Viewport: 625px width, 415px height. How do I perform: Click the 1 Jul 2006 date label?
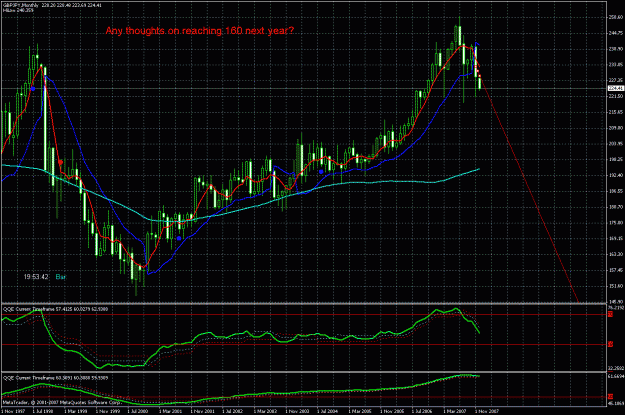tap(423, 411)
